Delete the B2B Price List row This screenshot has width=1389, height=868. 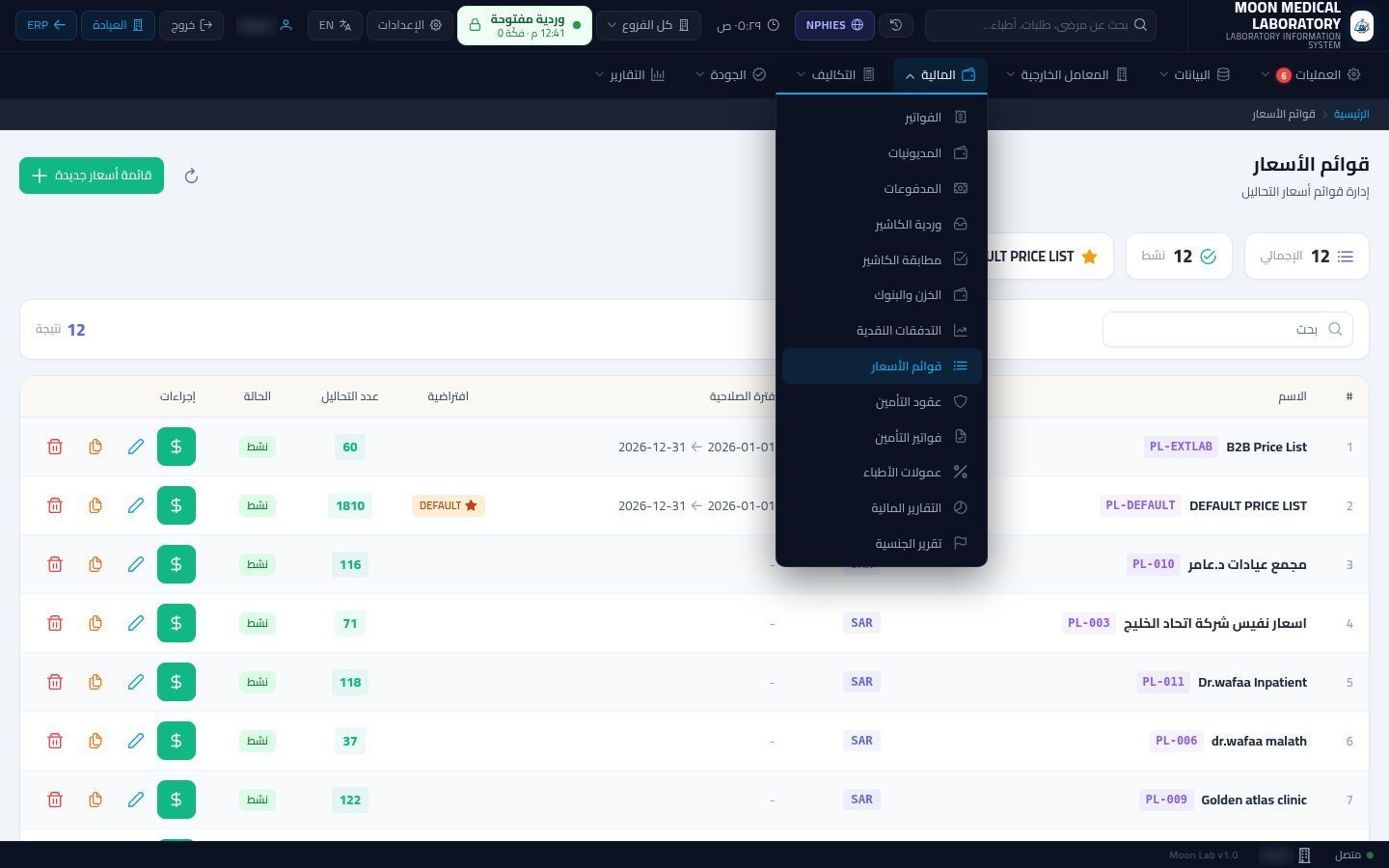[x=55, y=447]
